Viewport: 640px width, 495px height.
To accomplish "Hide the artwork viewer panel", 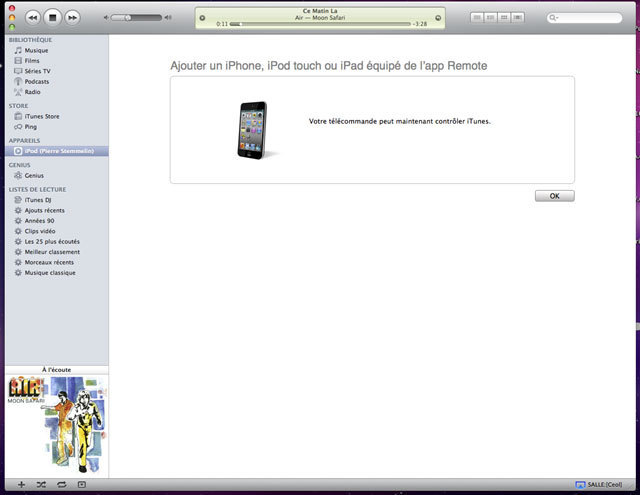I will pos(82,484).
